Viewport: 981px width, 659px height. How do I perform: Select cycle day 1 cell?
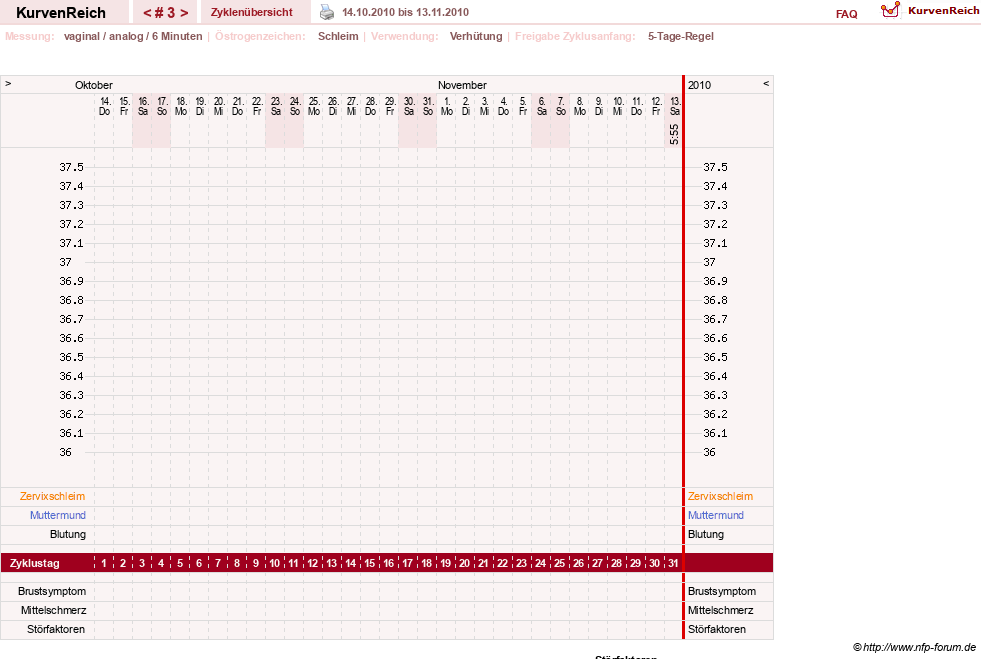point(104,563)
